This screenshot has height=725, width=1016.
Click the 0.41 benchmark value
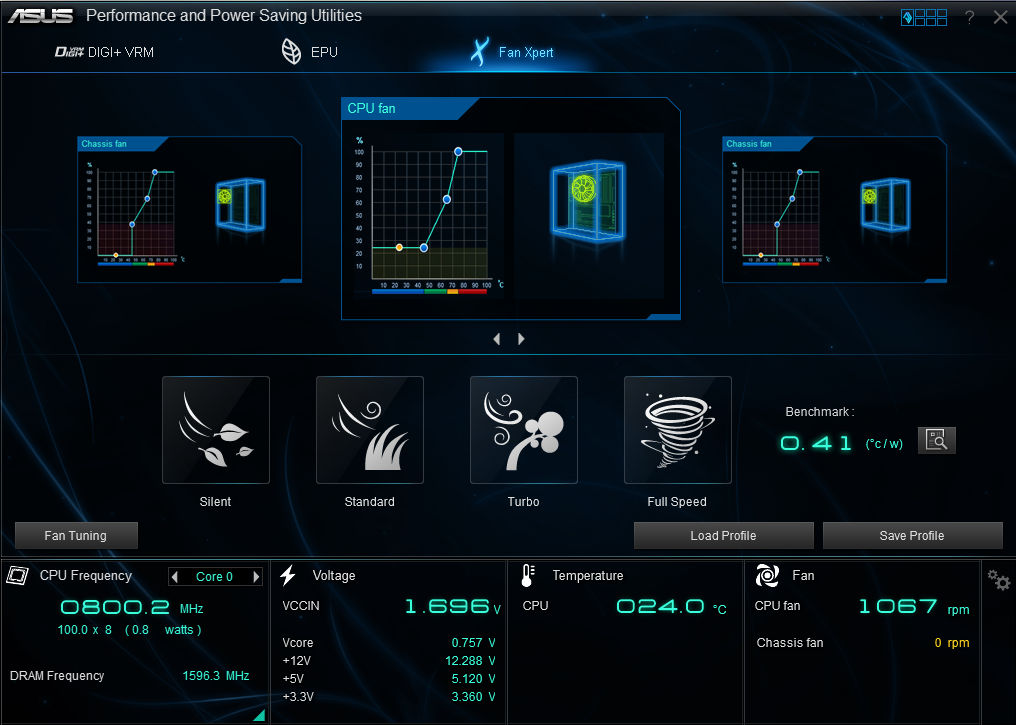coord(816,443)
